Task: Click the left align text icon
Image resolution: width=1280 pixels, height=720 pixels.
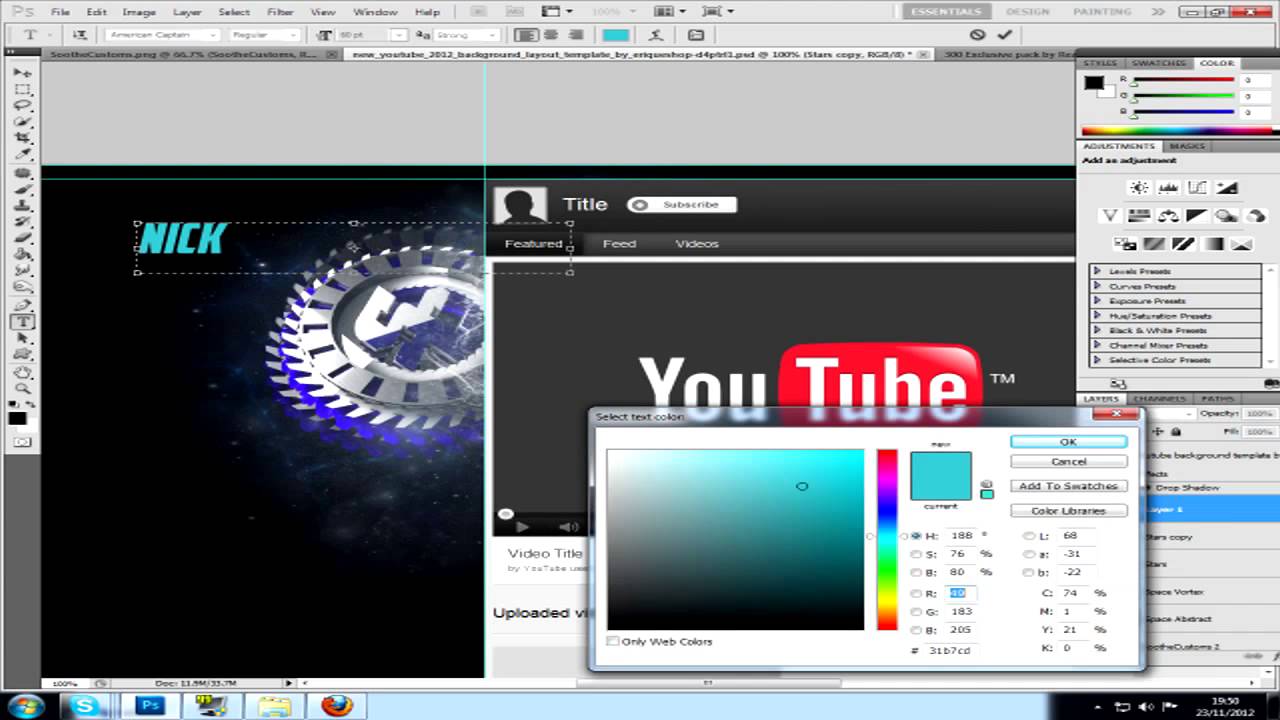Action: [x=525, y=35]
